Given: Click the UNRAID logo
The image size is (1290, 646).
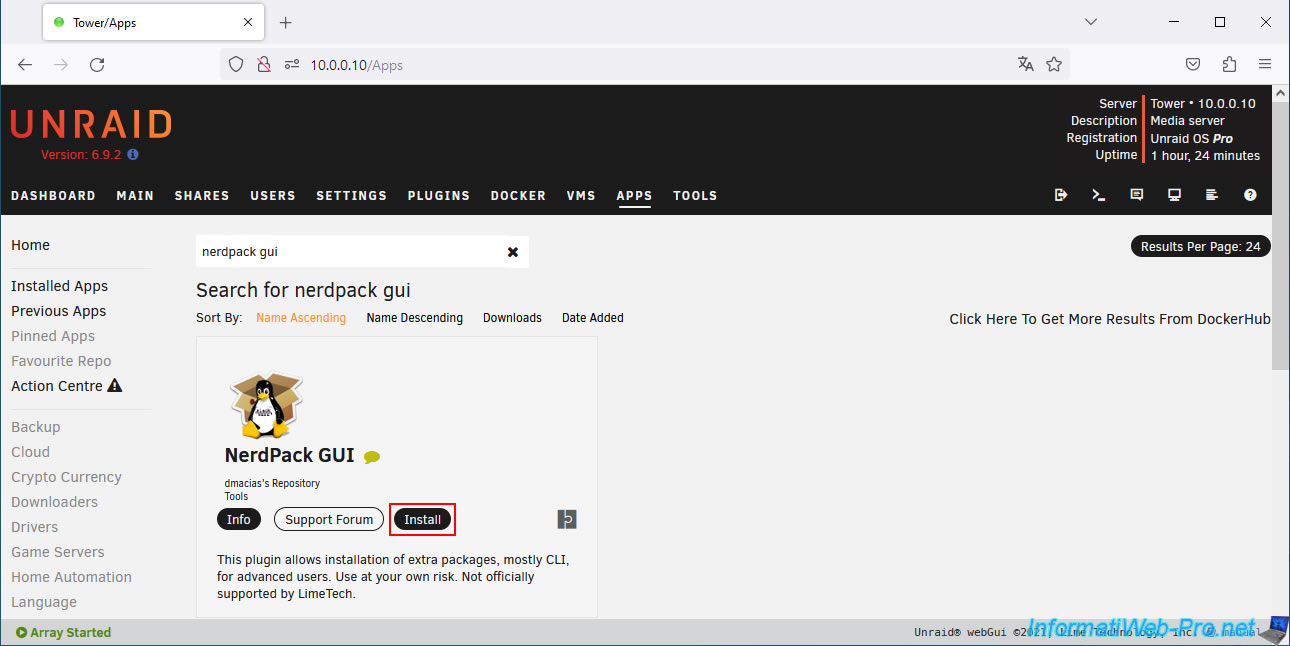Looking at the screenshot, I should (x=91, y=124).
